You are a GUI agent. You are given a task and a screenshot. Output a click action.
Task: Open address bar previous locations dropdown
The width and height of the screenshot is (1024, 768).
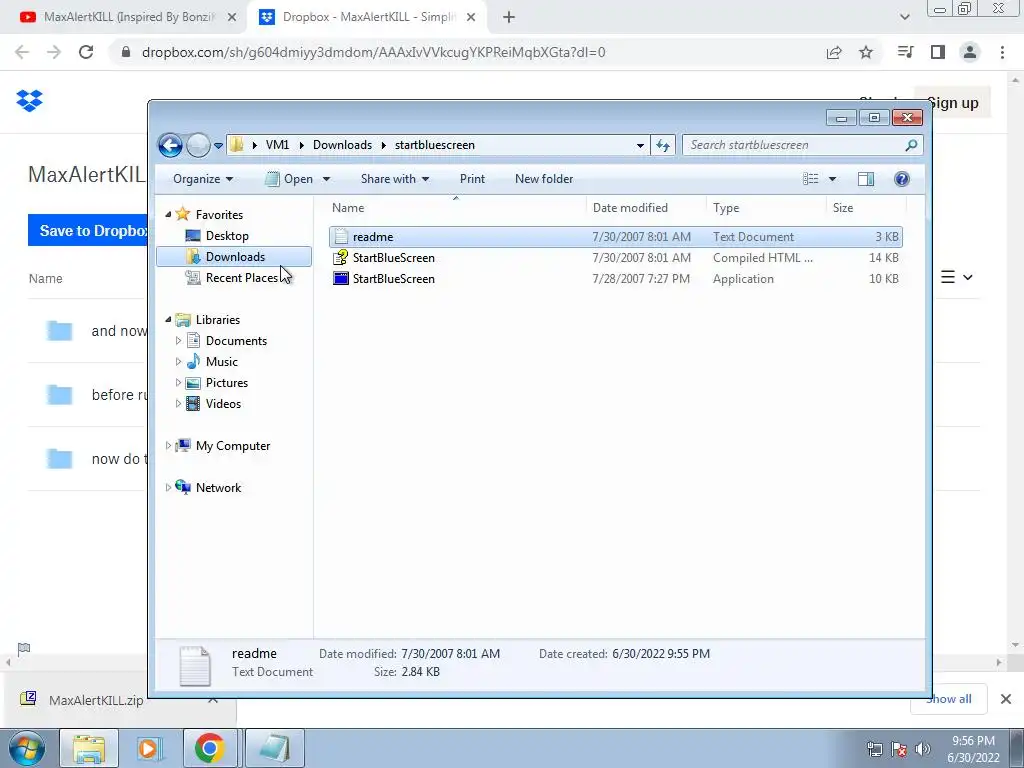(640, 145)
